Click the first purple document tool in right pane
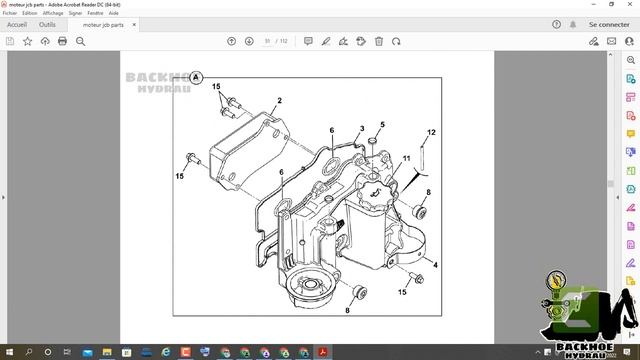 pos(631,226)
